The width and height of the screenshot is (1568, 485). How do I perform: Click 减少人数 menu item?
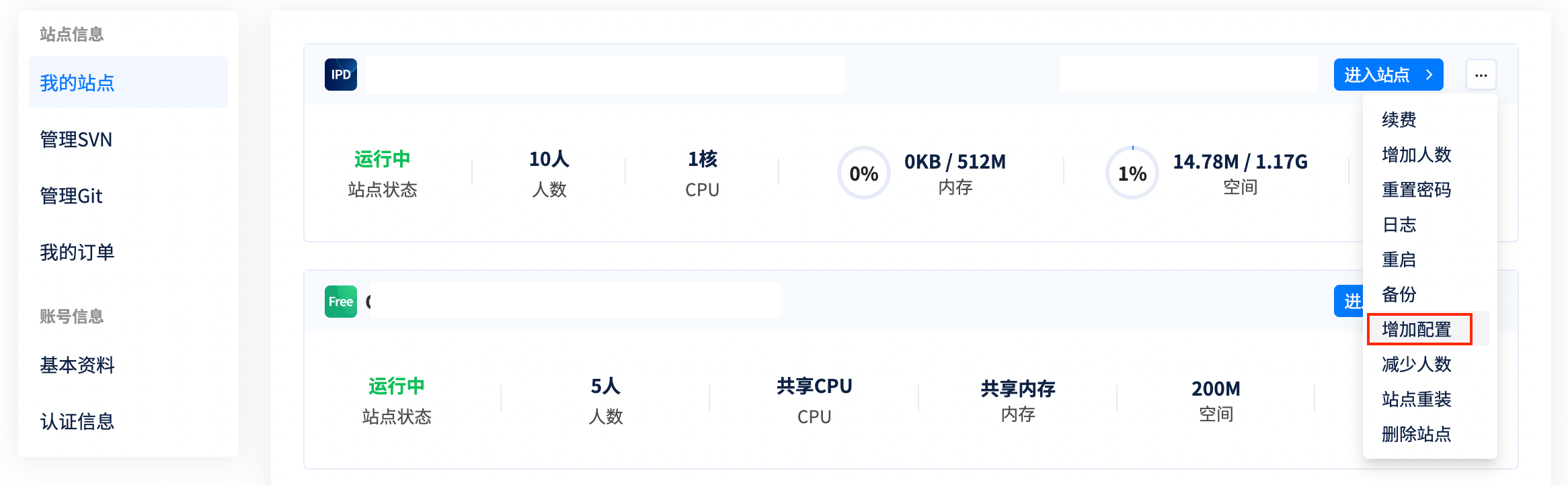tap(1416, 364)
